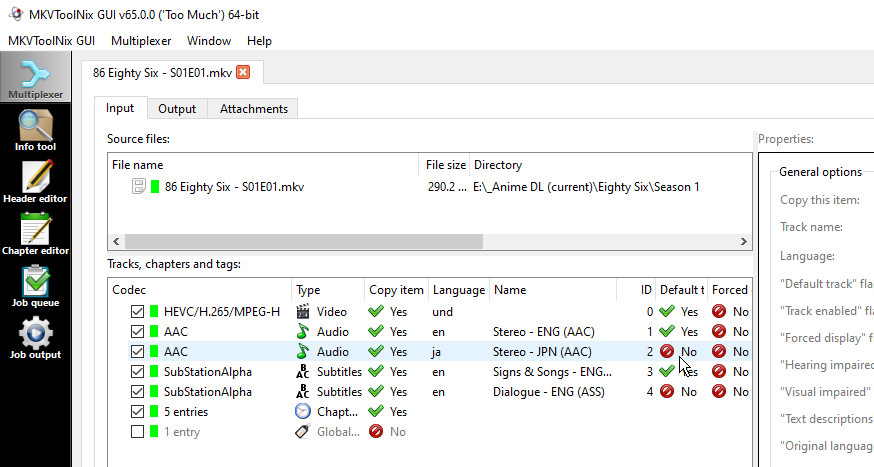874x467 pixels.
Task: Sort tracks by Codec column header
Action: [199, 290]
